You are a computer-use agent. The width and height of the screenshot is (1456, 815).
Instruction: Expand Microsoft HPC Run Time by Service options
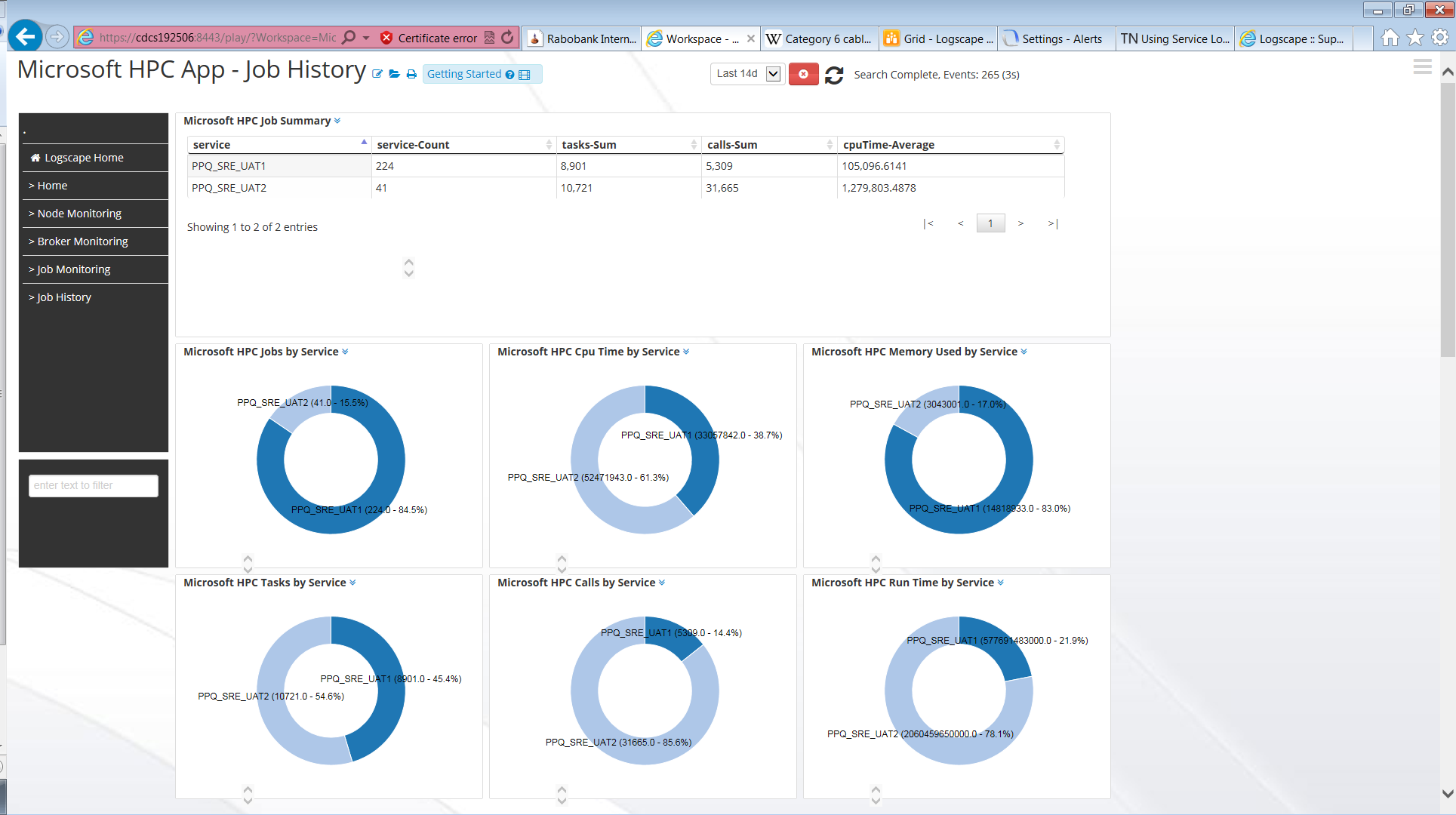coord(1001,583)
